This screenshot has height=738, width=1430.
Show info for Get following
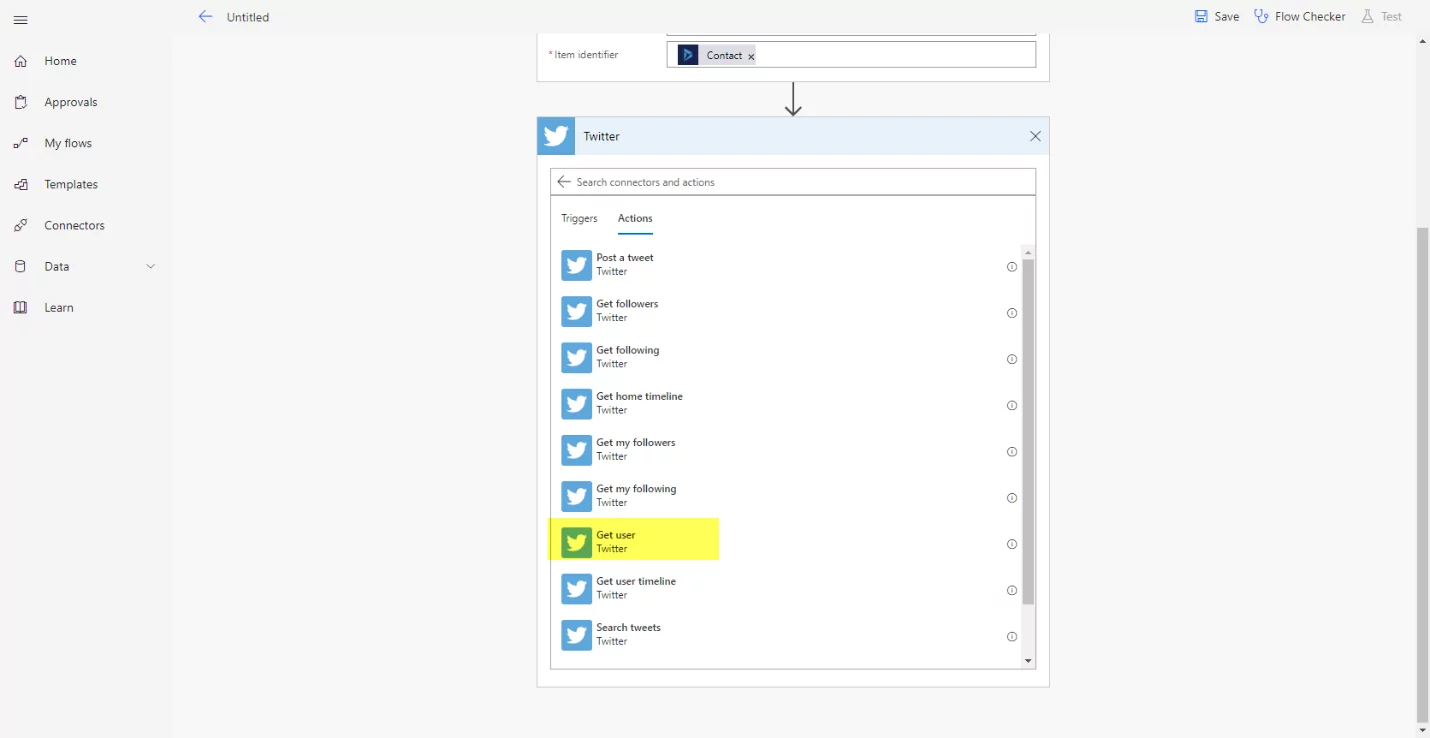[x=1012, y=359]
